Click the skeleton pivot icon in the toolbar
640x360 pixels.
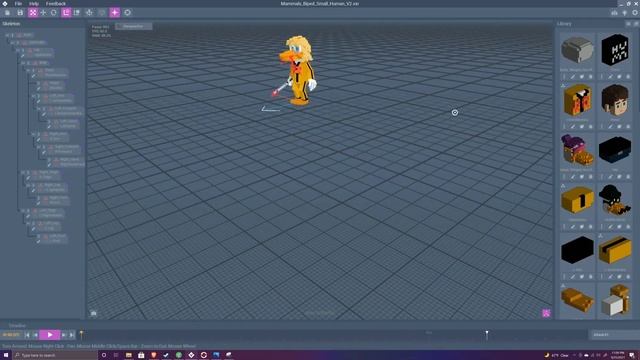89,13
